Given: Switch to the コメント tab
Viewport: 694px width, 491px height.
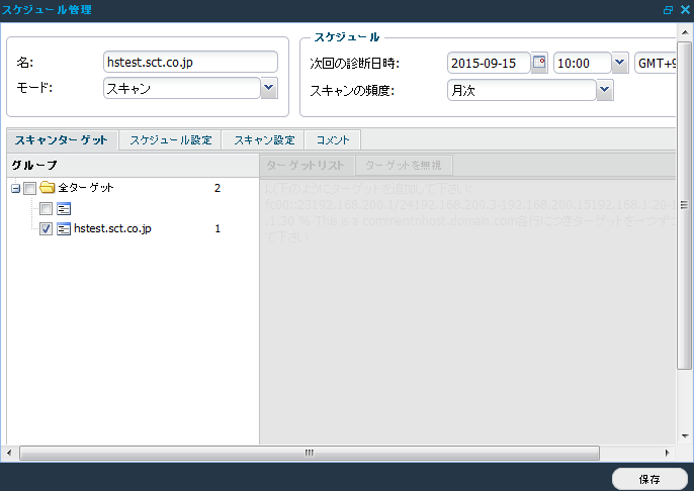Looking at the screenshot, I should click(333, 140).
